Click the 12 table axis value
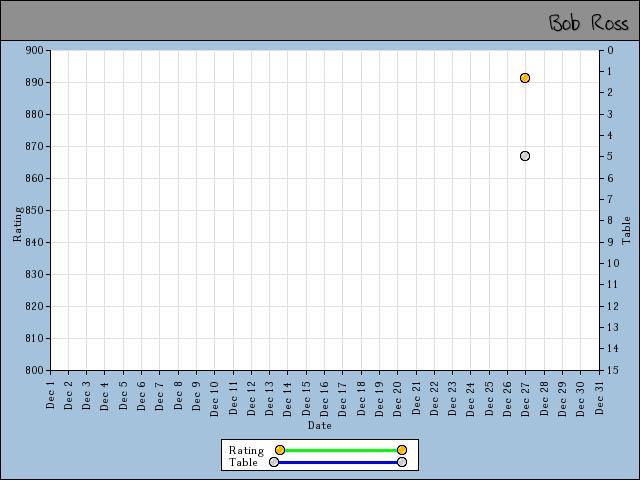The image size is (640, 480). pyautogui.click(x=613, y=306)
